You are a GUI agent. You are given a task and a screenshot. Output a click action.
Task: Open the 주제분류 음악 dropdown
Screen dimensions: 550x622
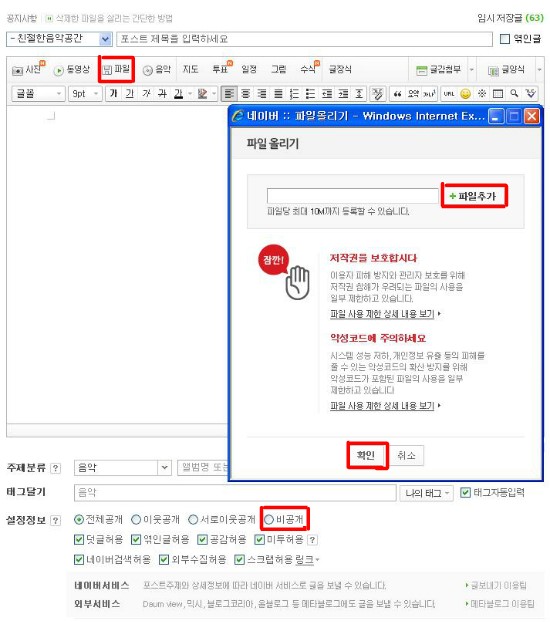(x=123, y=467)
